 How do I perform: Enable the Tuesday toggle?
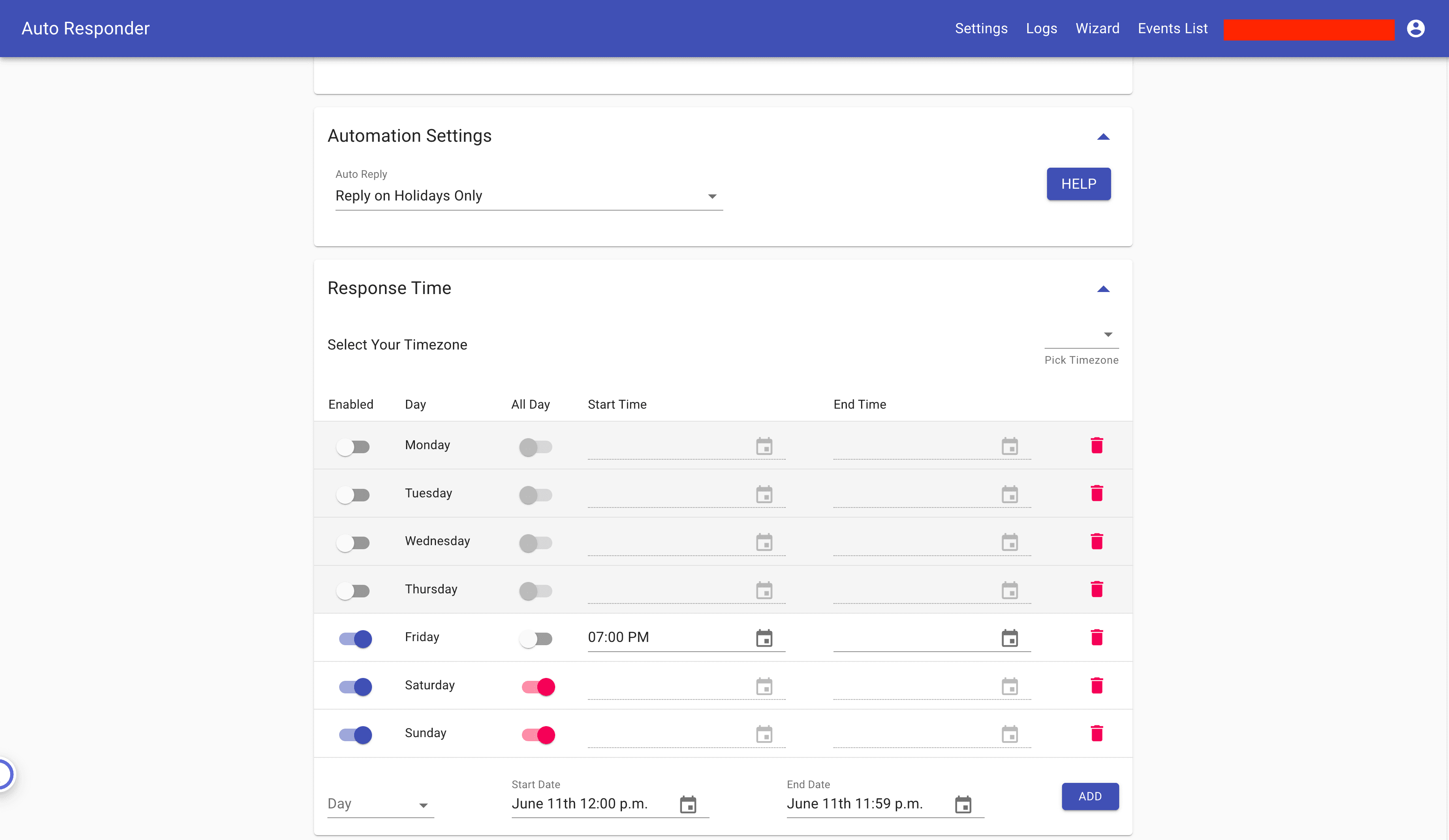[x=353, y=495]
